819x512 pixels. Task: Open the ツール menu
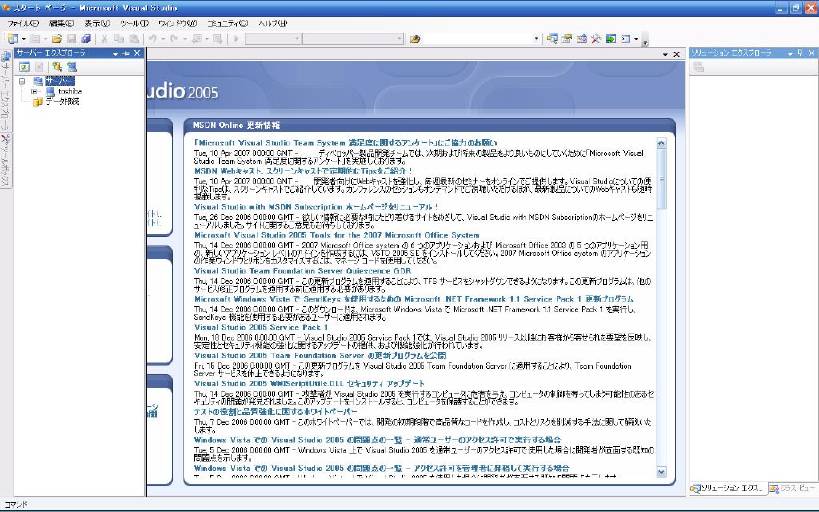pyautogui.click(x=134, y=24)
